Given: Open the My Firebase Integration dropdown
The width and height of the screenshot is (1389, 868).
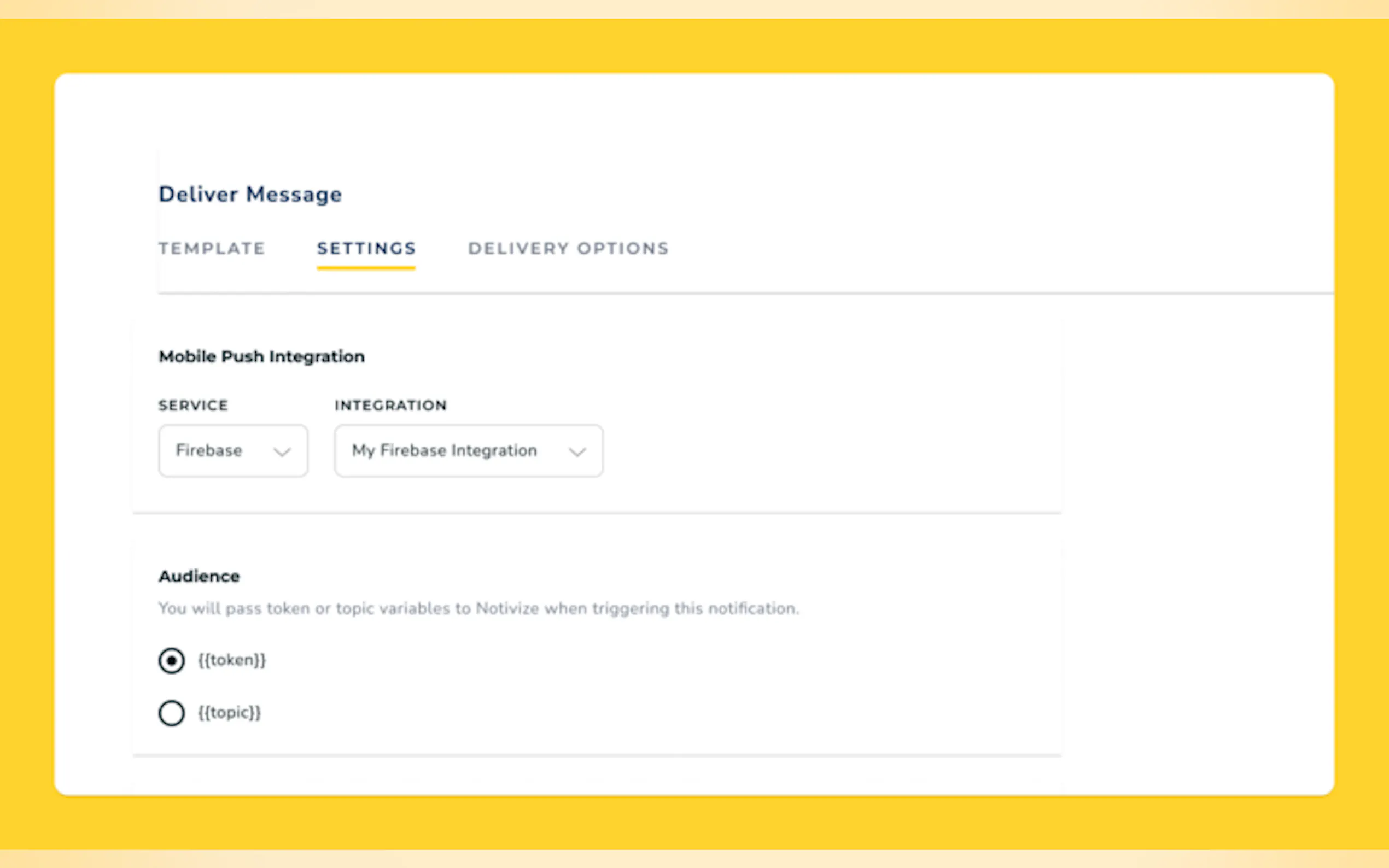Looking at the screenshot, I should 468,450.
